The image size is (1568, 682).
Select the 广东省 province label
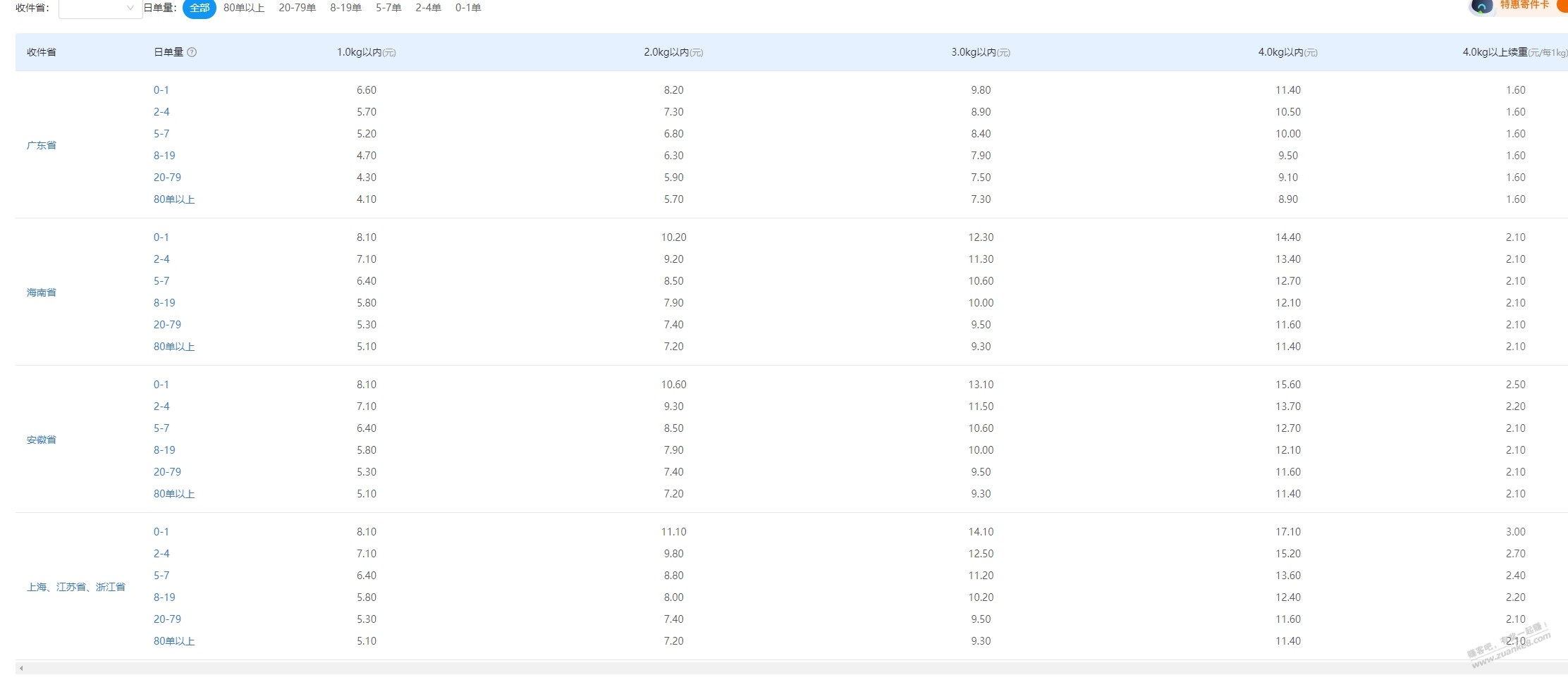pos(42,145)
